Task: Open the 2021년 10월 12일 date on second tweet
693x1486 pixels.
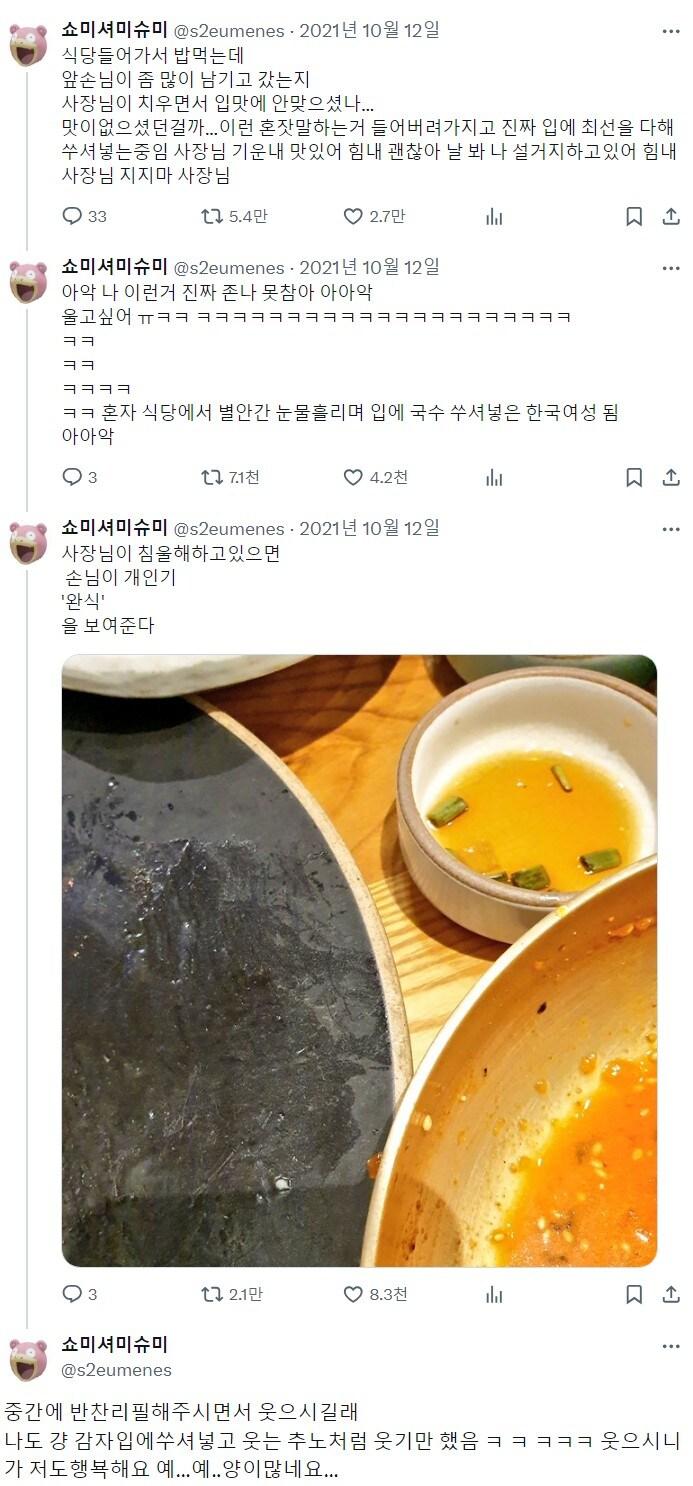Action: (x=369, y=267)
